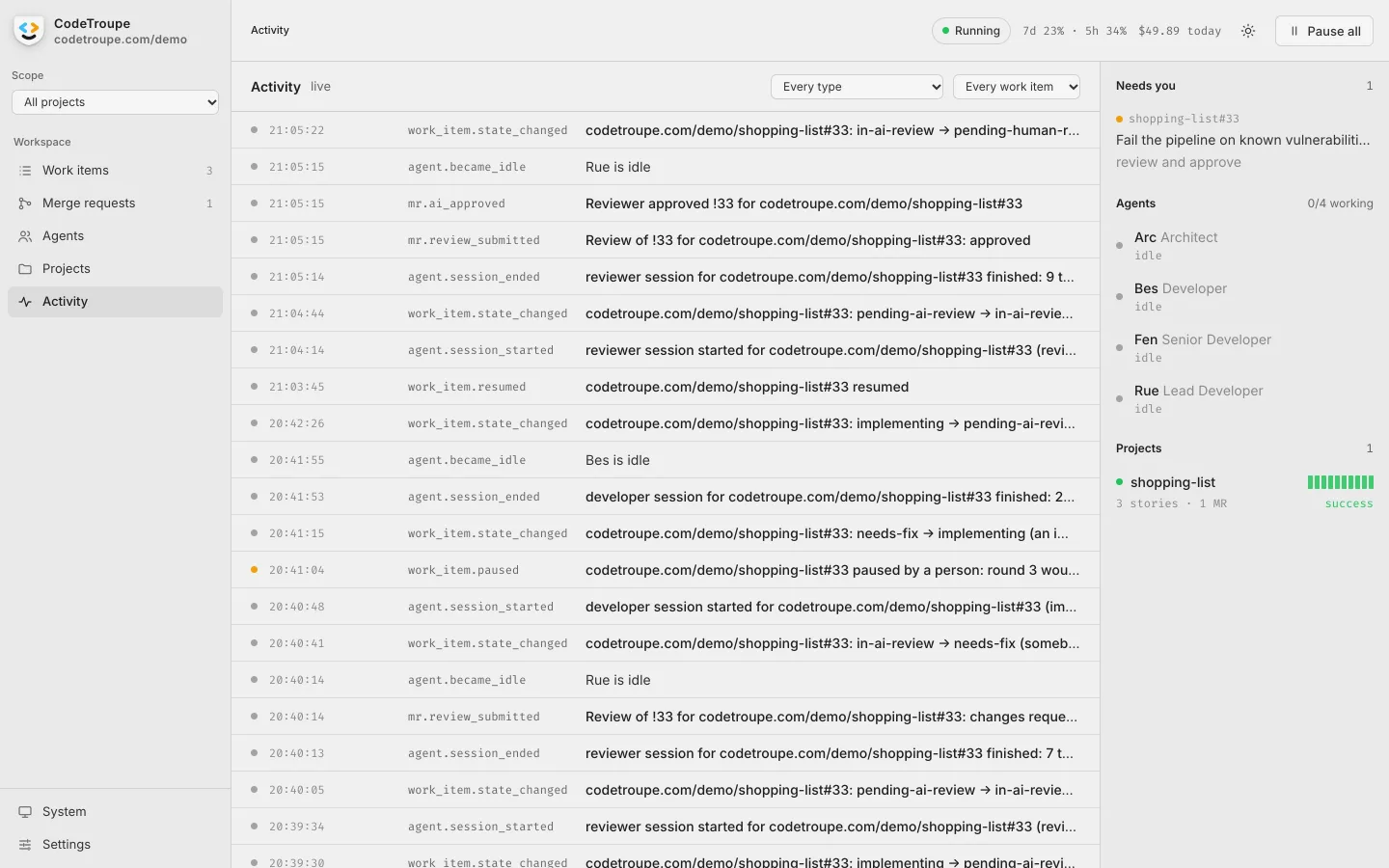Click the Merge requests branch icon
Viewport: 1389px width, 868px height.
click(x=25, y=203)
